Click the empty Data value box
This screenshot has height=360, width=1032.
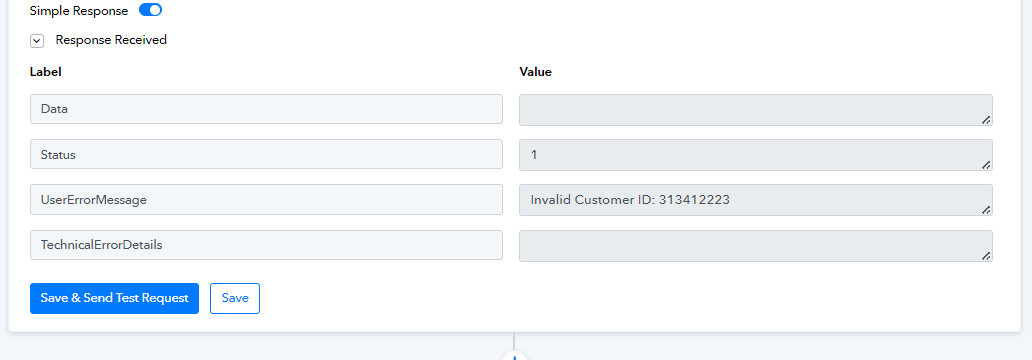pyautogui.click(x=756, y=110)
